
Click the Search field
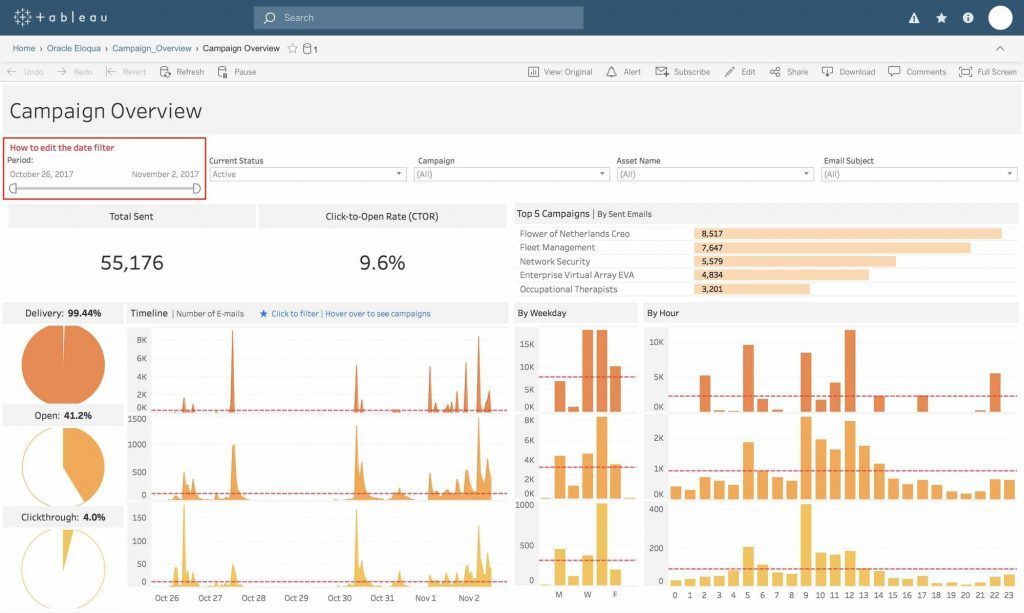419,18
